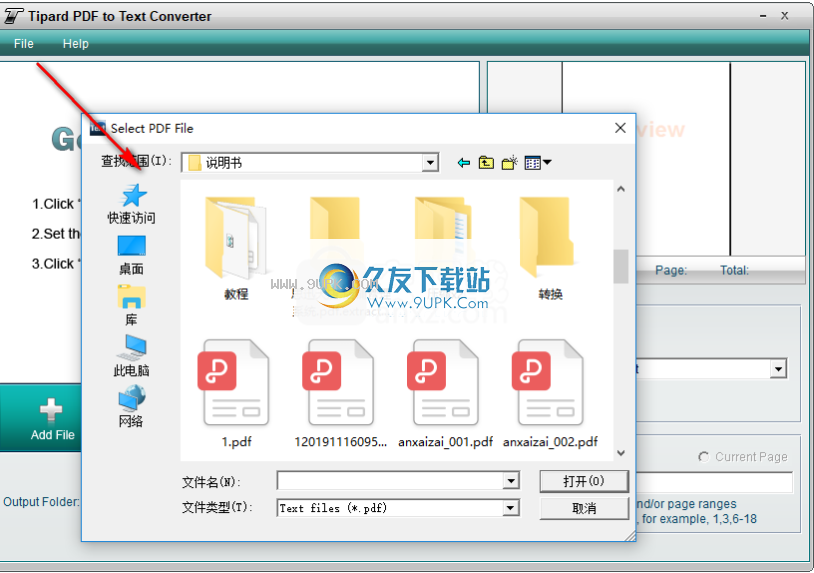Image resolution: width=814 pixels, height=573 pixels.
Task: Select the 教程 folder
Action: tap(236, 249)
